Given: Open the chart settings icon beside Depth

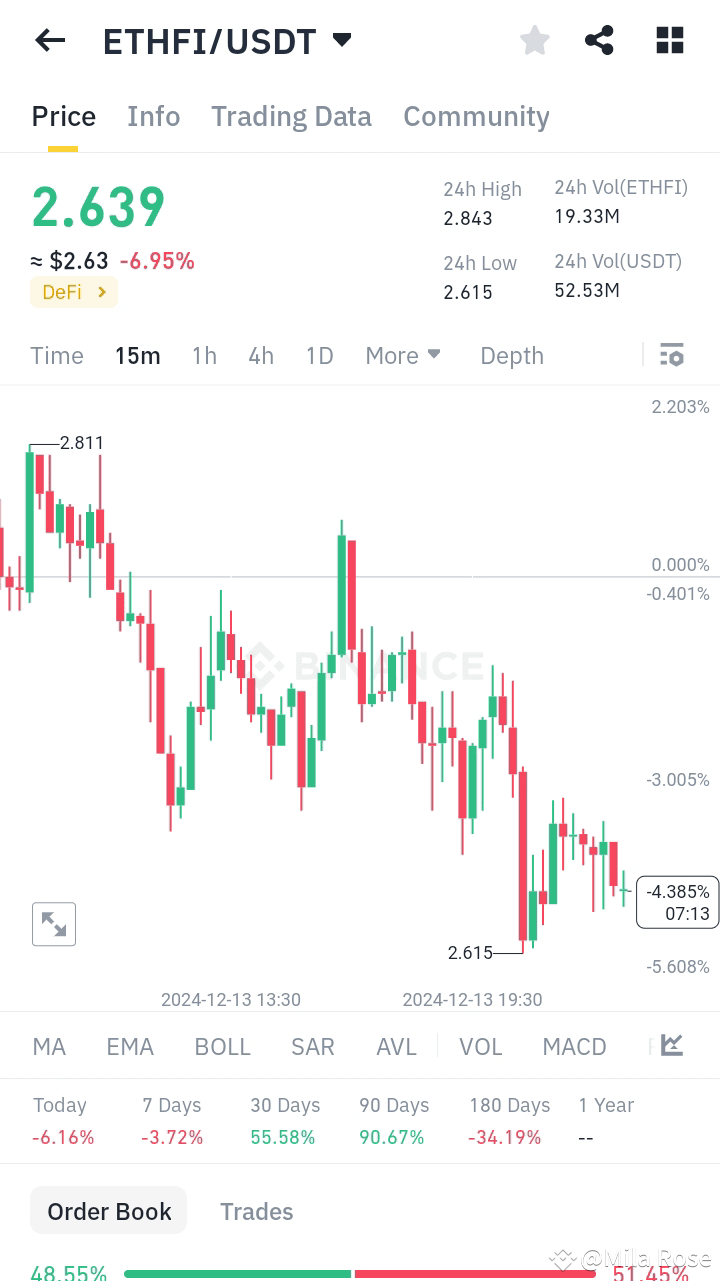Looking at the screenshot, I should (x=671, y=354).
